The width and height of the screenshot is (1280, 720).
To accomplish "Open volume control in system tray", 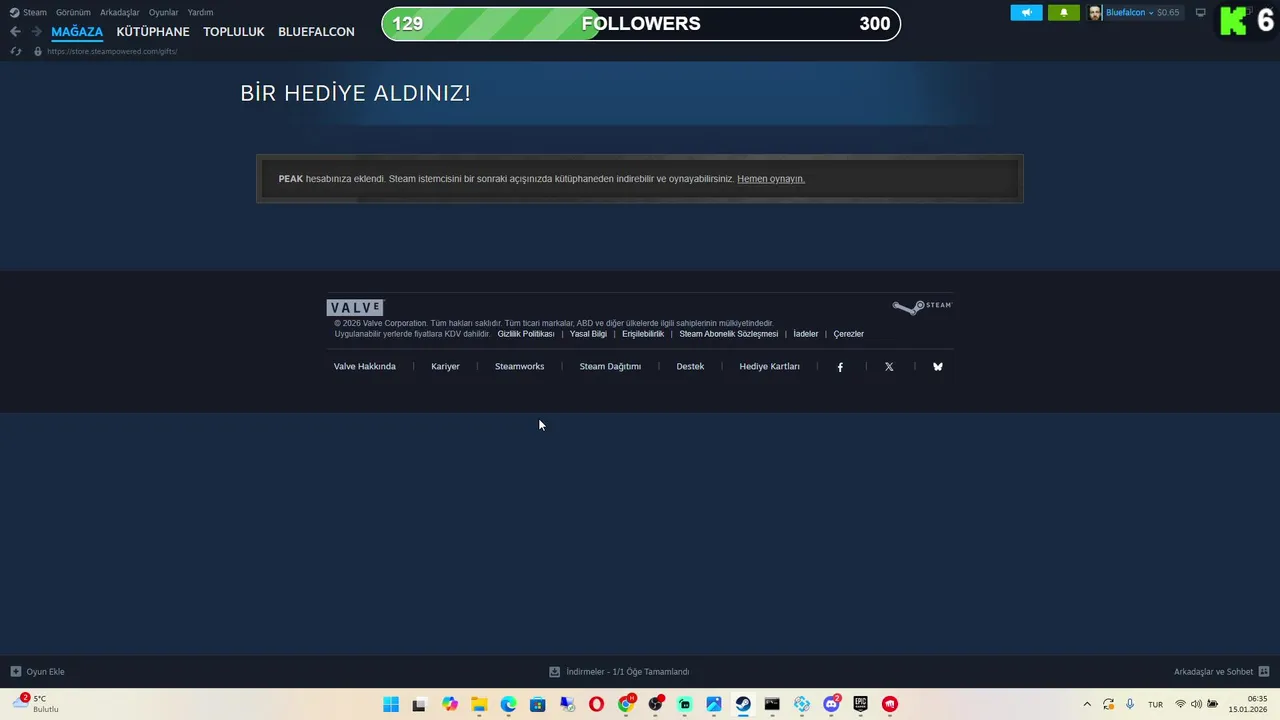I will [x=1196, y=704].
